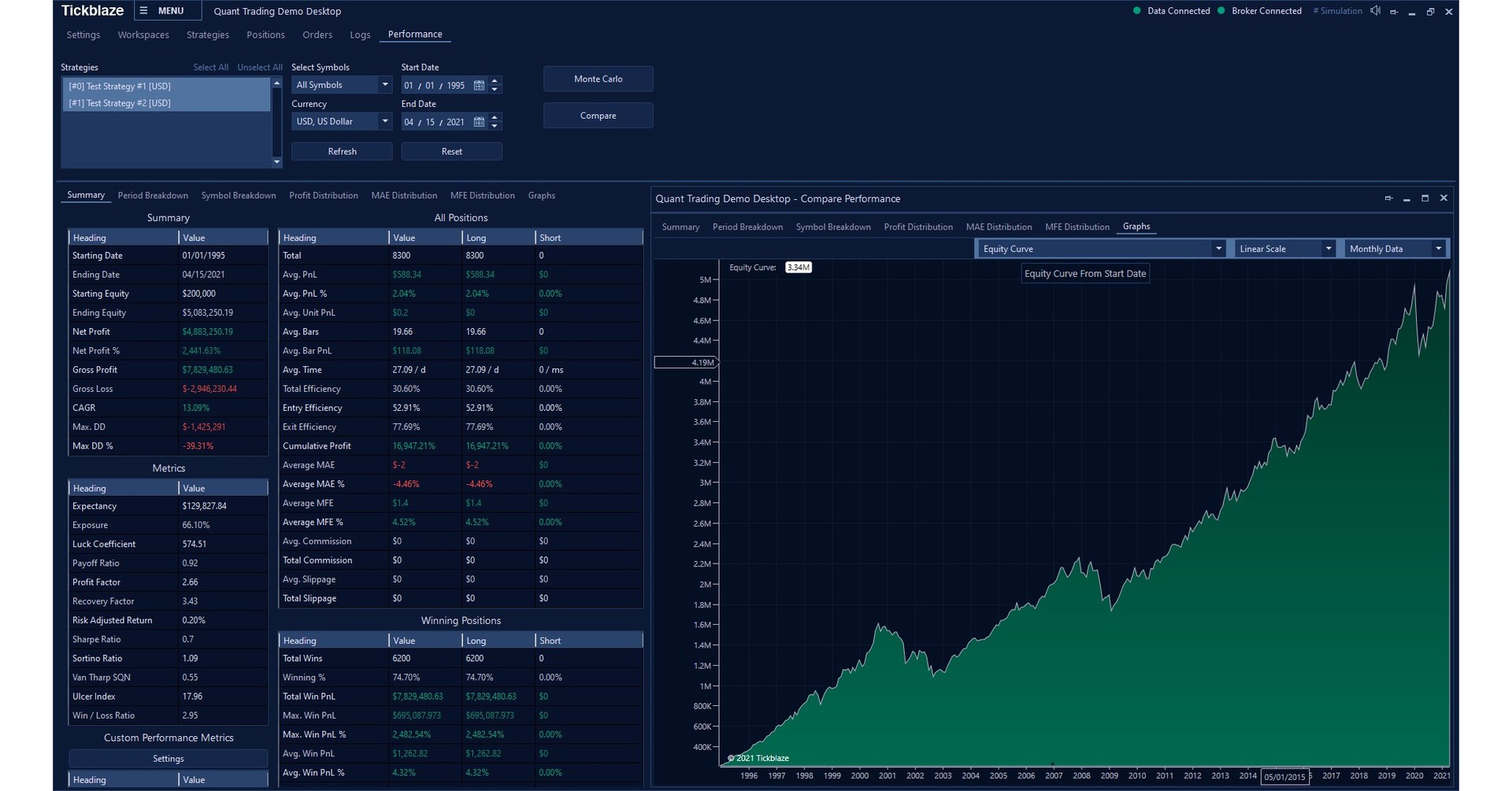
Task: Pin the Compare Performance window
Action: pos(1388,198)
